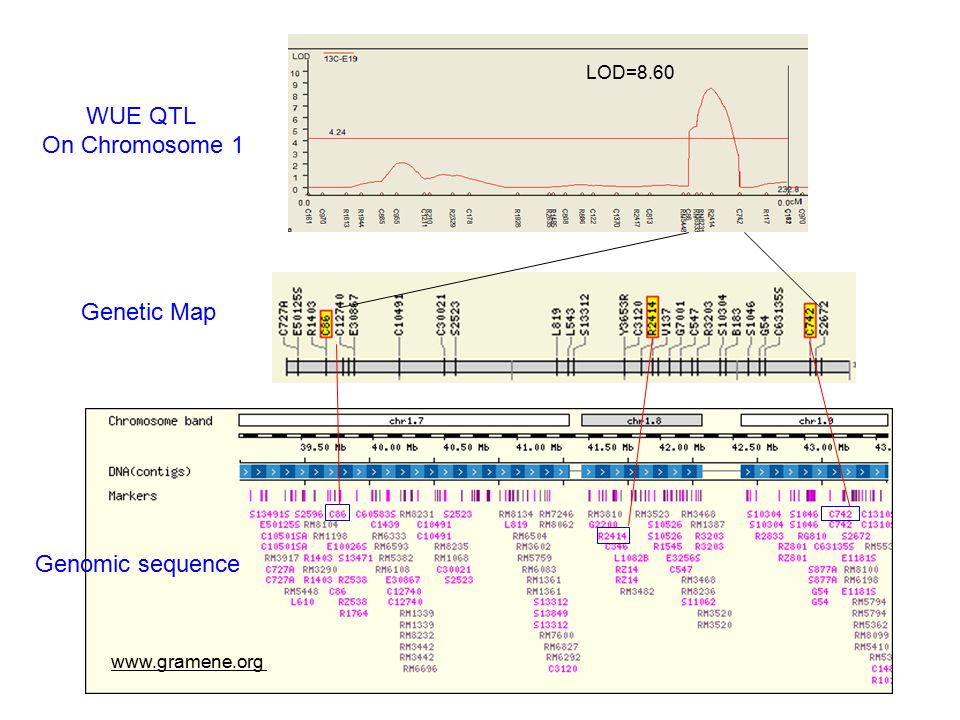The height and width of the screenshot is (720, 960).
Task: Click marker RM7246 in genomic sequence
Action: (556, 514)
